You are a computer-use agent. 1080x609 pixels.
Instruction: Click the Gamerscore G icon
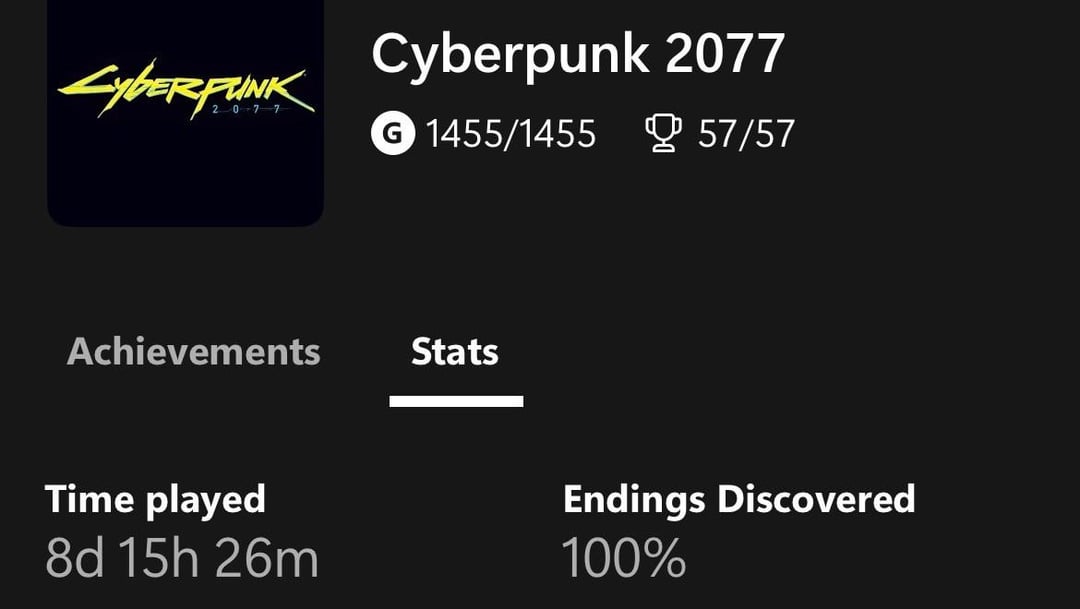pos(393,133)
